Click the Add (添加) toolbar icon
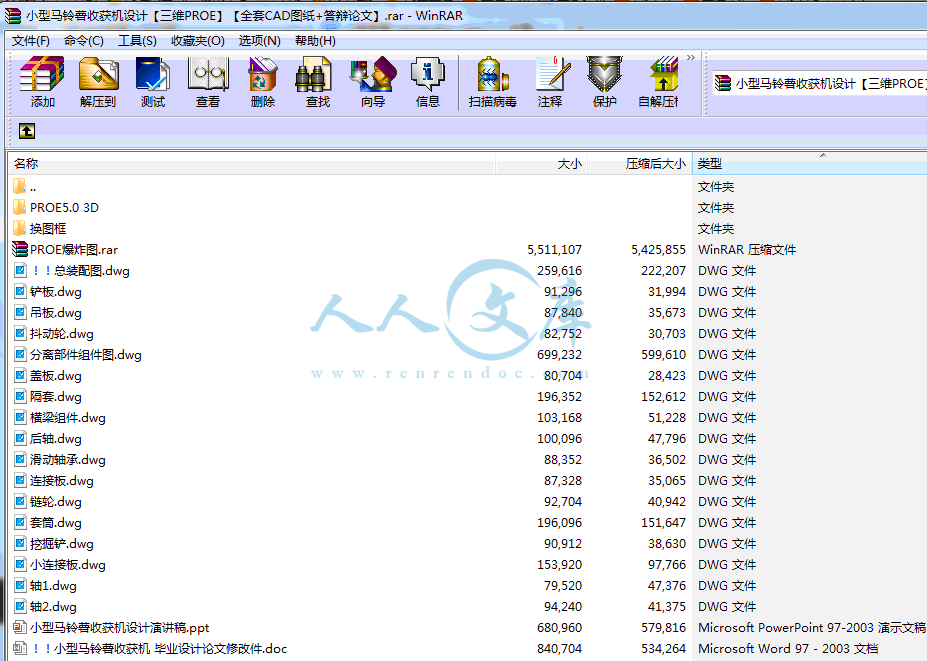The image size is (927, 661). (x=42, y=82)
